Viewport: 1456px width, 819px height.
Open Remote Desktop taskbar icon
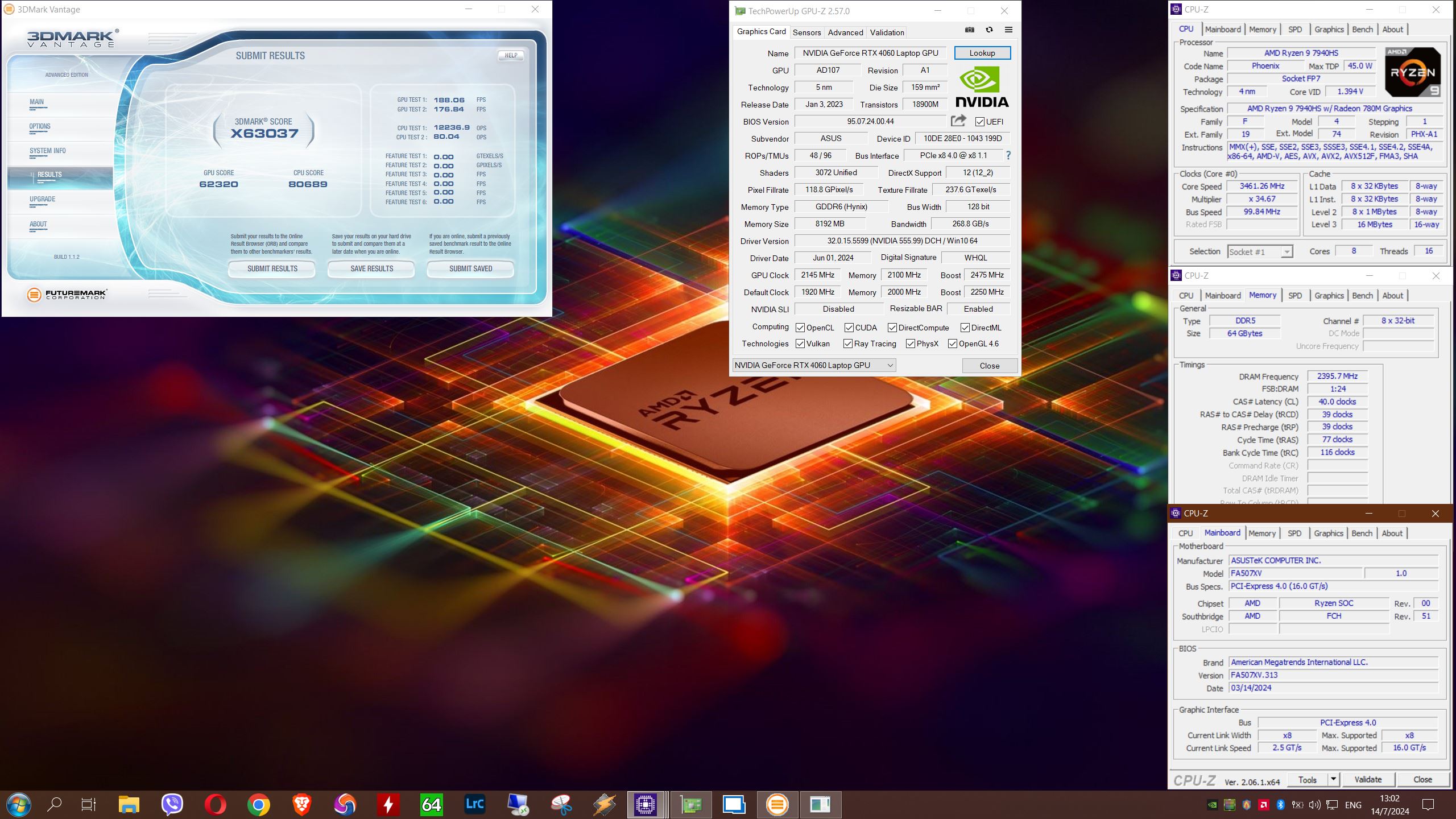[x=518, y=804]
